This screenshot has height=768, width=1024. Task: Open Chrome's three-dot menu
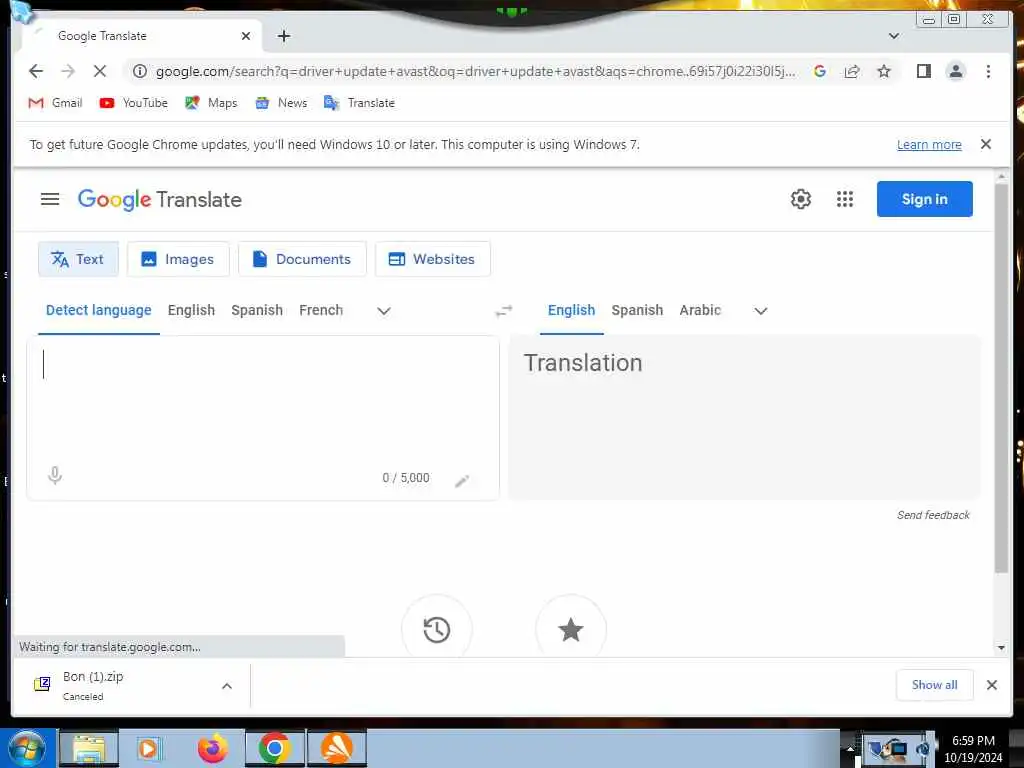988,71
